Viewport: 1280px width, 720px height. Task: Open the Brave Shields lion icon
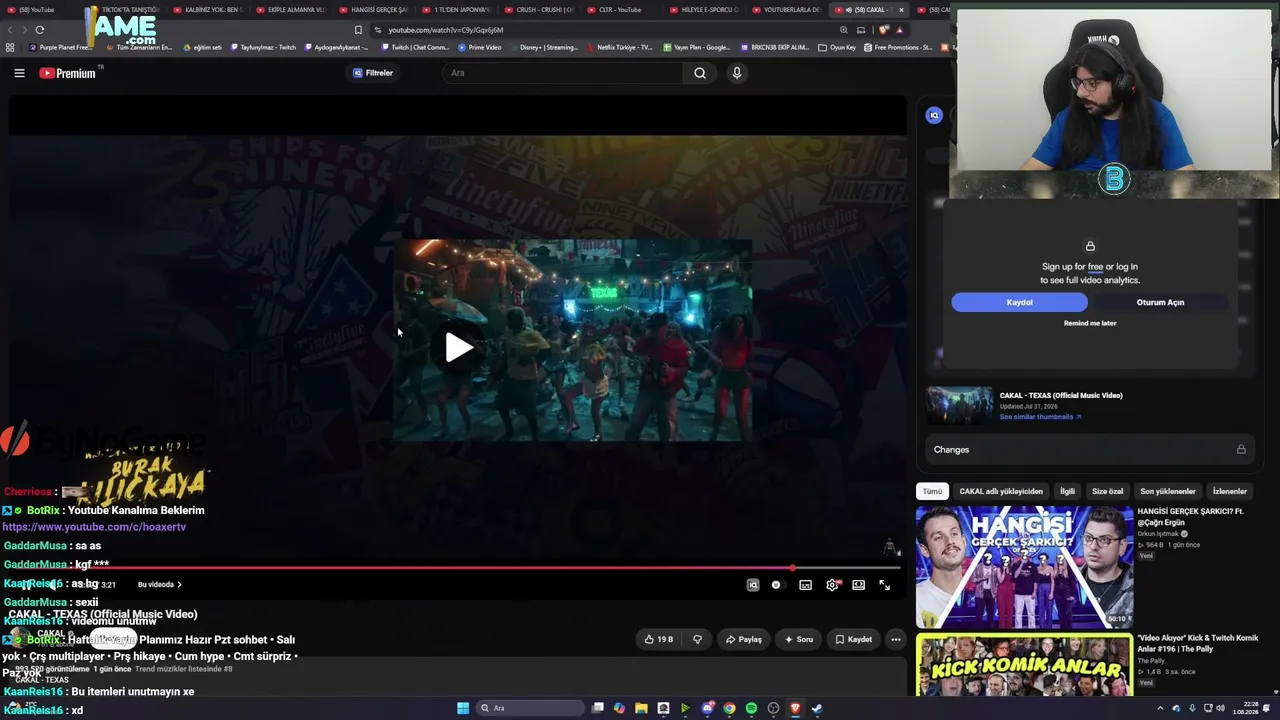(884, 30)
